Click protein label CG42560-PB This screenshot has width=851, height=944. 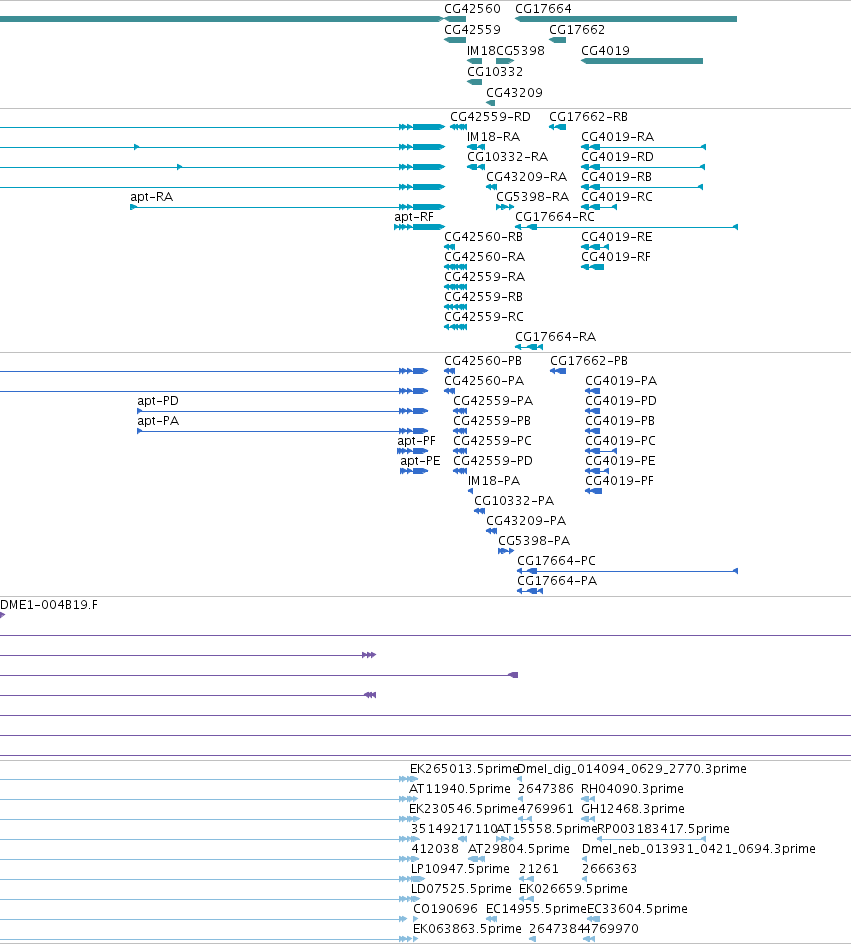pos(483,361)
